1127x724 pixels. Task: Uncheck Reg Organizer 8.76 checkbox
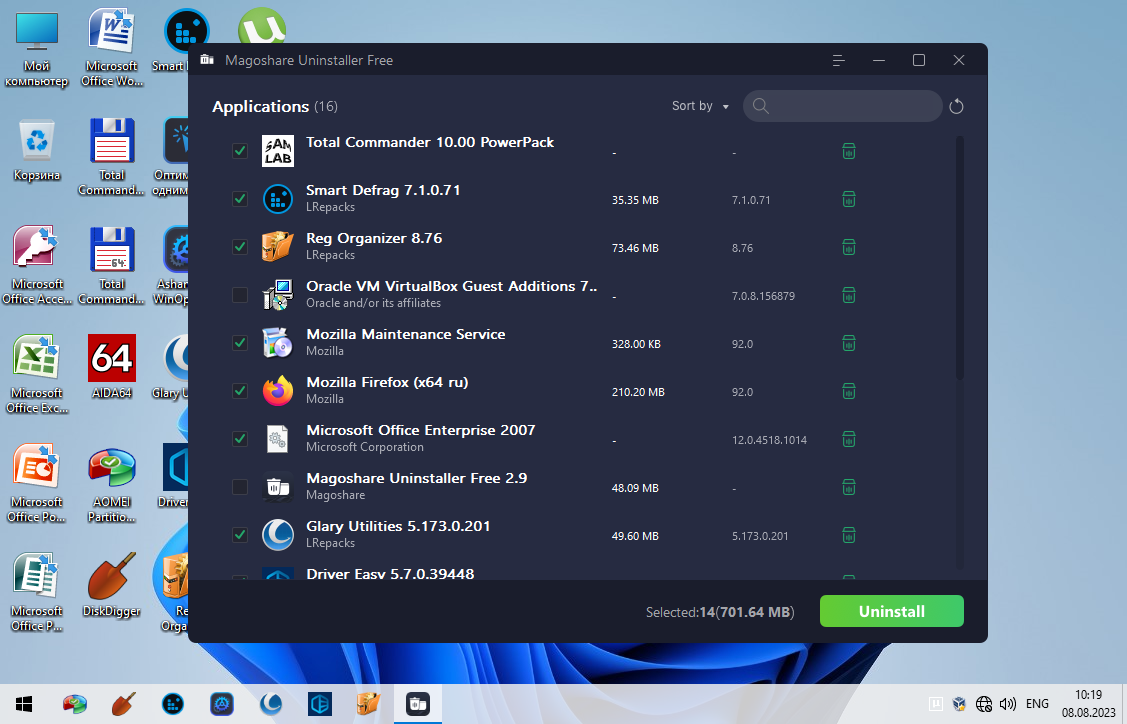(240, 247)
